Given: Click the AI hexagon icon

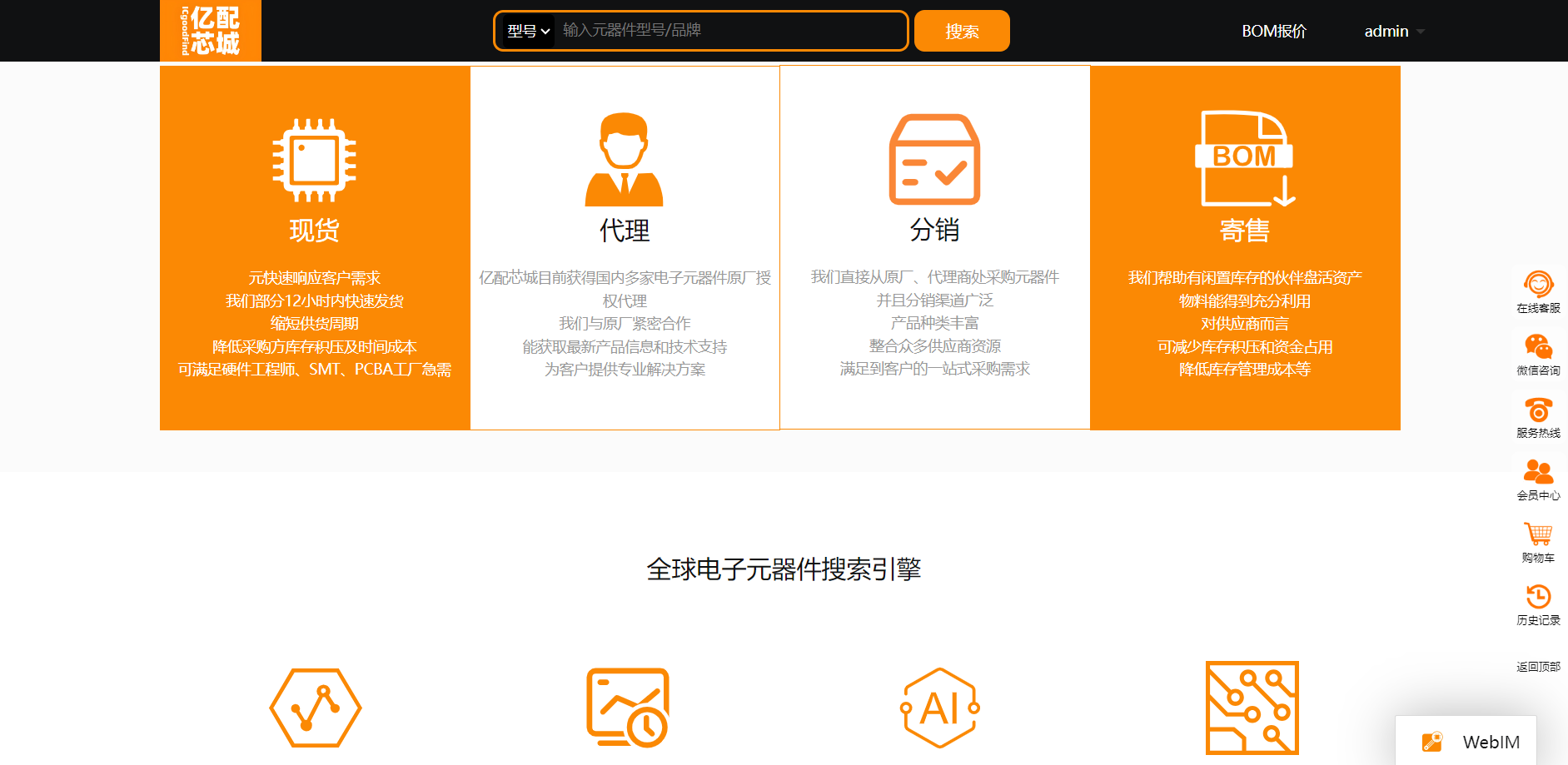Looking at the screenshot, I should pyautogui.click(x=939, y=708).
